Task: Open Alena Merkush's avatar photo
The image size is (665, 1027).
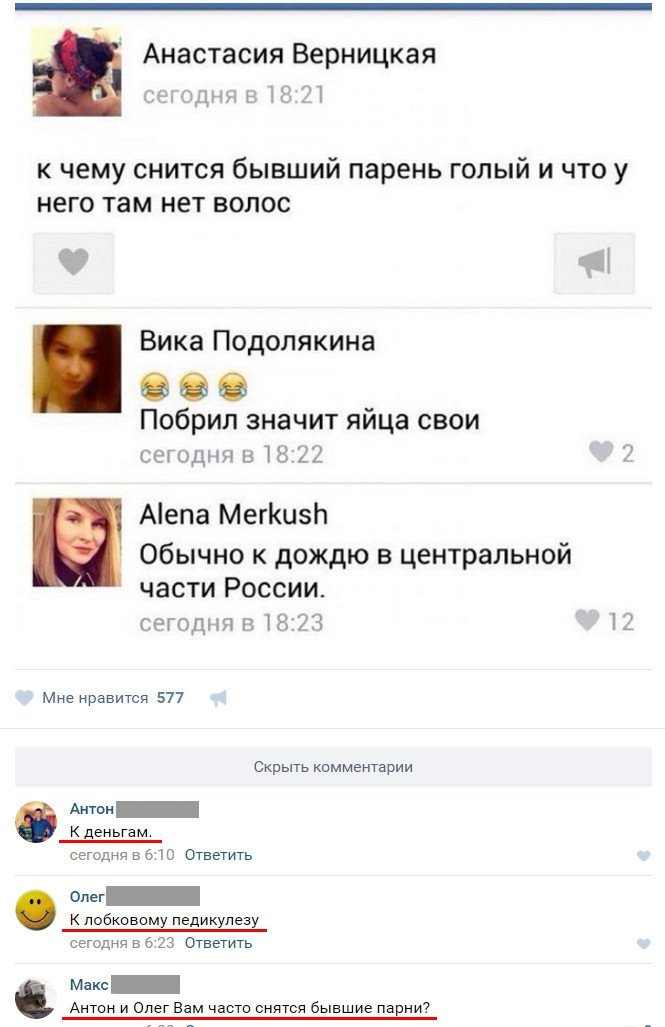Action: click(x=77, y=542)
